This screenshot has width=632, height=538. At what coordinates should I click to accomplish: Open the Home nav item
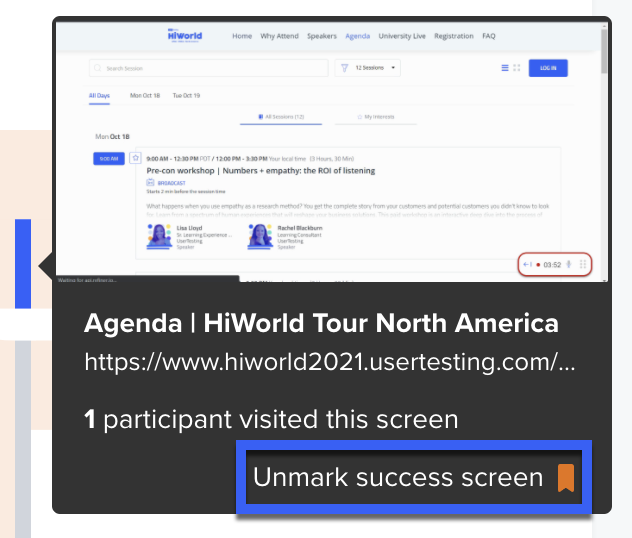[242, 36]
